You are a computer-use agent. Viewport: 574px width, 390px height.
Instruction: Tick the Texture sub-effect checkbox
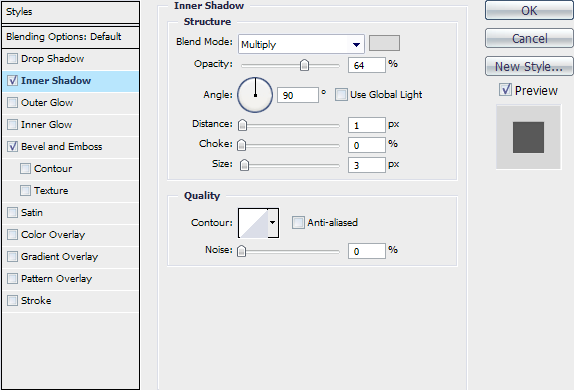point(25,190)
